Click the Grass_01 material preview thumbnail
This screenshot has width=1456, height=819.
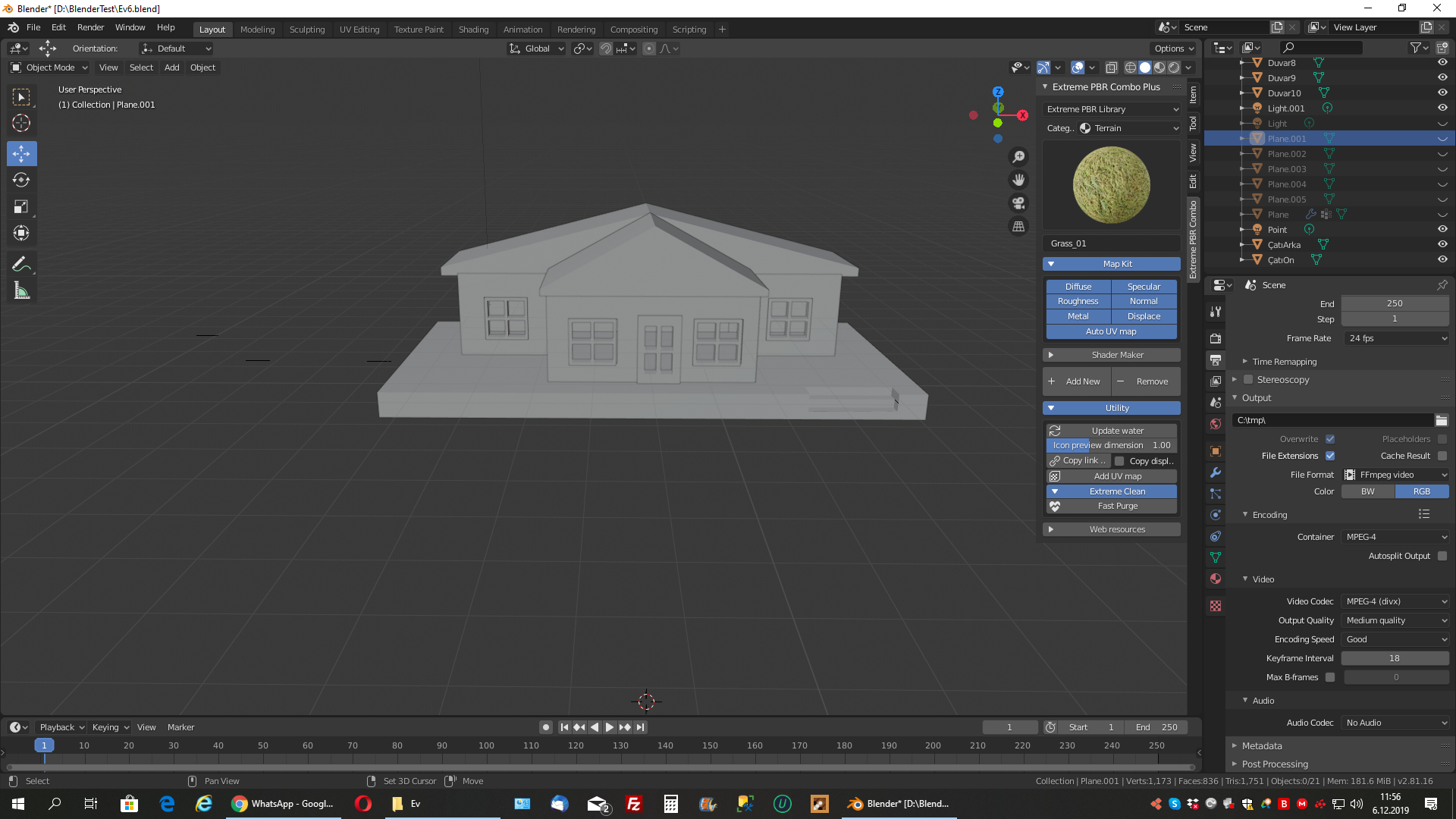1111,185
